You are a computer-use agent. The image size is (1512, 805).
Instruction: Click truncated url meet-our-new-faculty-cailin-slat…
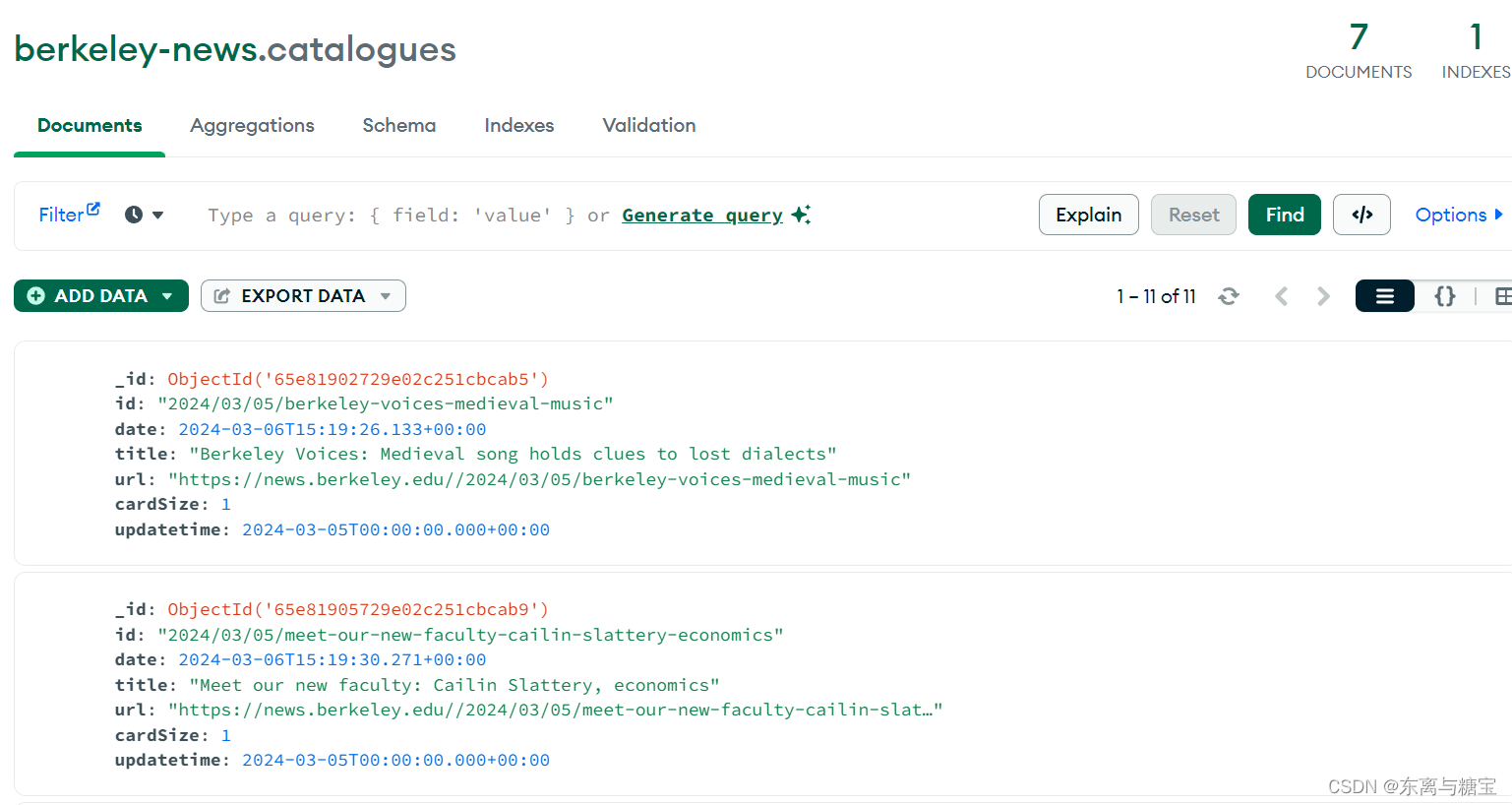(555, 710)
